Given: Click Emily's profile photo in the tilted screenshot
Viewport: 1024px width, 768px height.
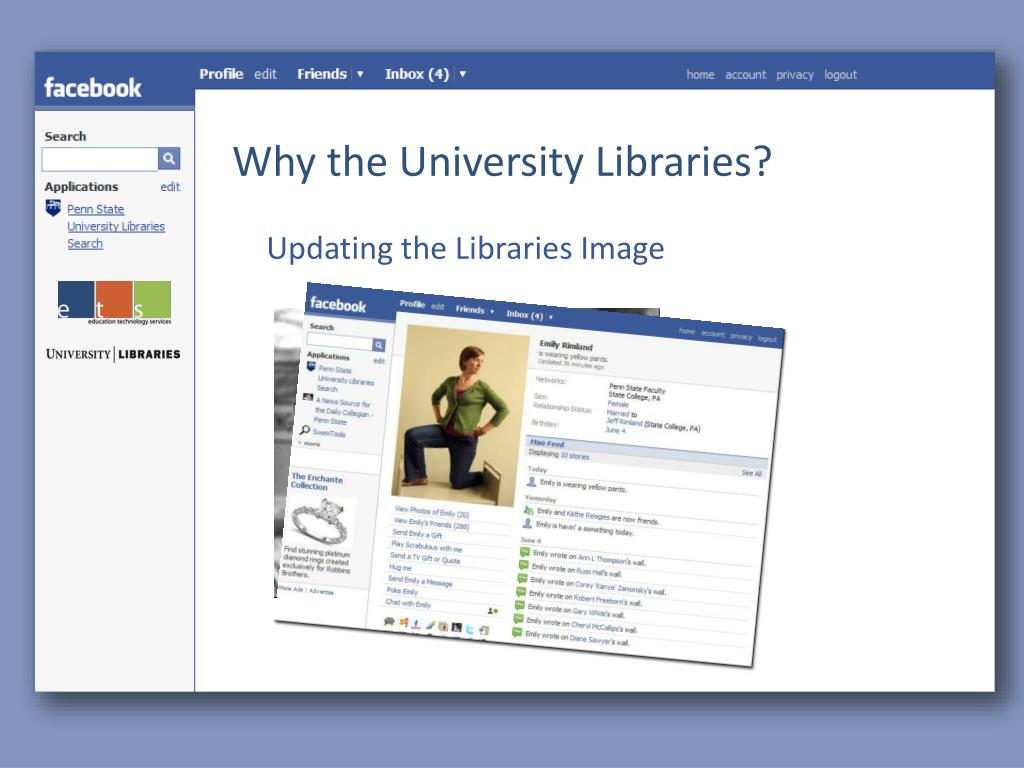Looking at the screenshot, I should (460, 415).
